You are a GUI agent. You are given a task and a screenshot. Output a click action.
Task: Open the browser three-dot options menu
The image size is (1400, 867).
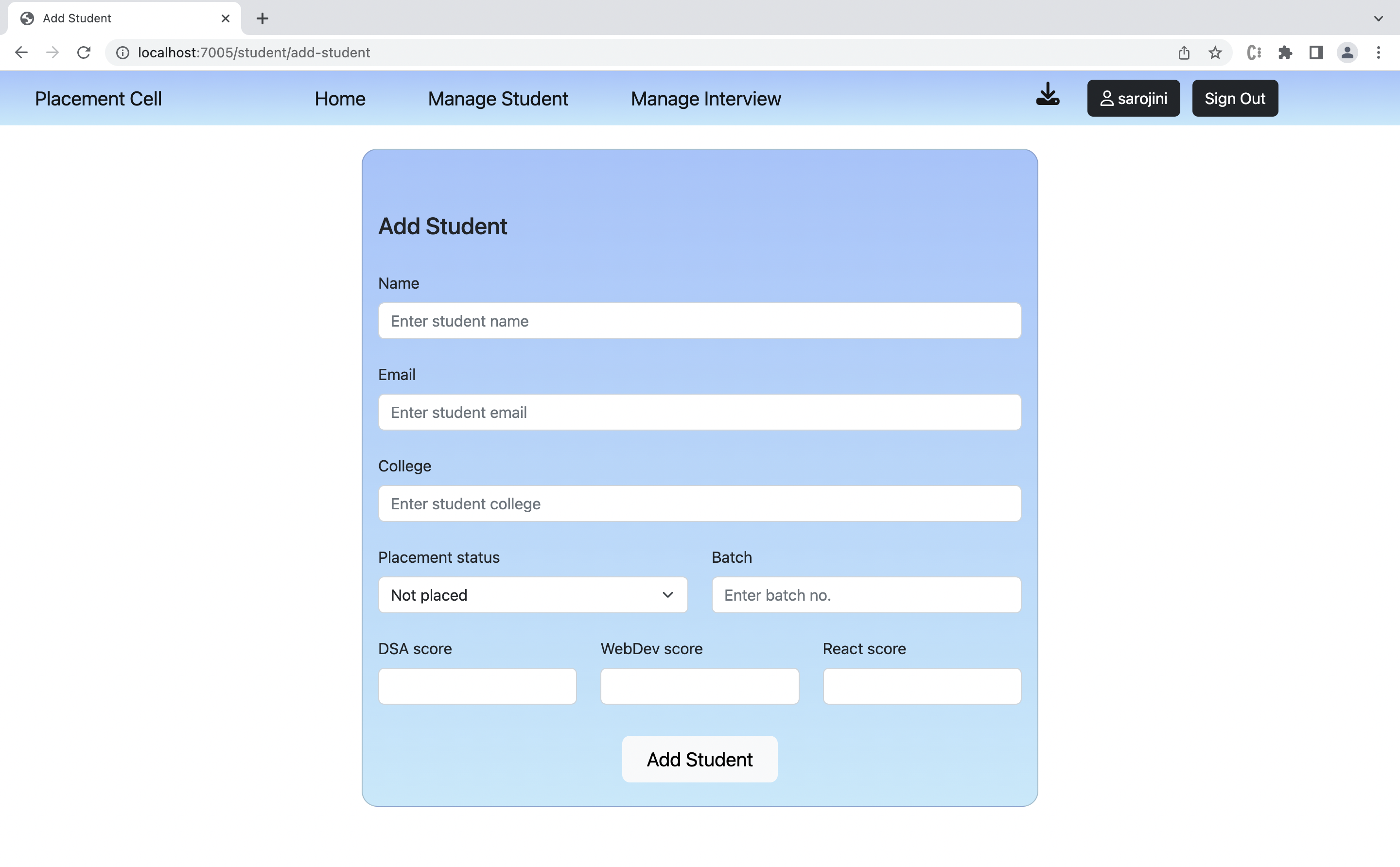point(1379,52)
